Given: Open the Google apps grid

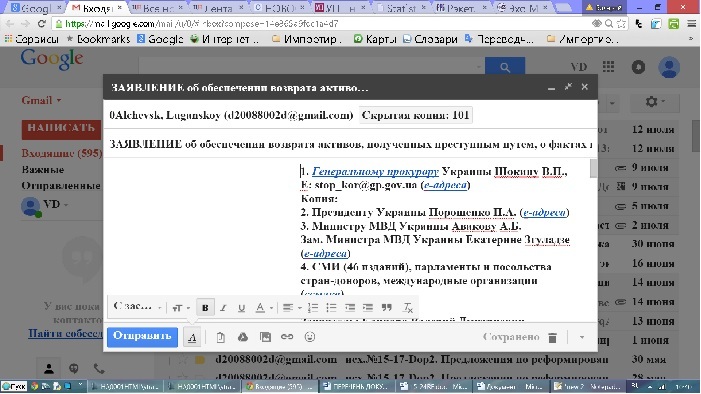Looking at the screenshot, I should (x=608, y=67).
